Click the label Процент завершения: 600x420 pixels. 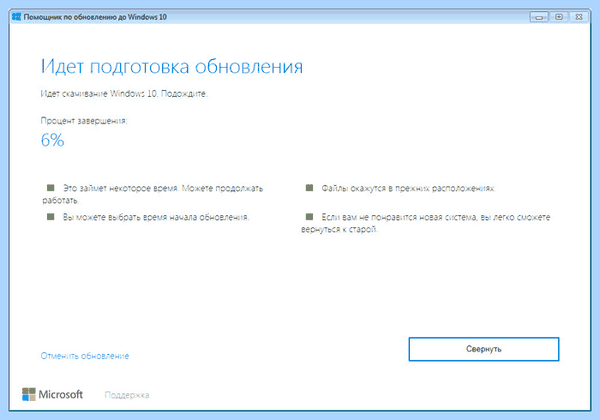(x=84, y=121)
